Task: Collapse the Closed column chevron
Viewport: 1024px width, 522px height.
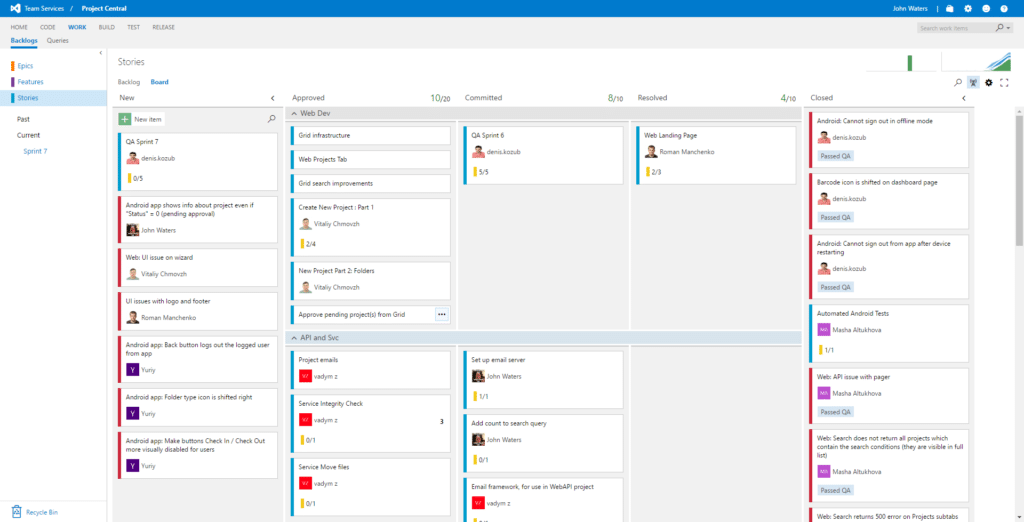Action: click(964, 98)
